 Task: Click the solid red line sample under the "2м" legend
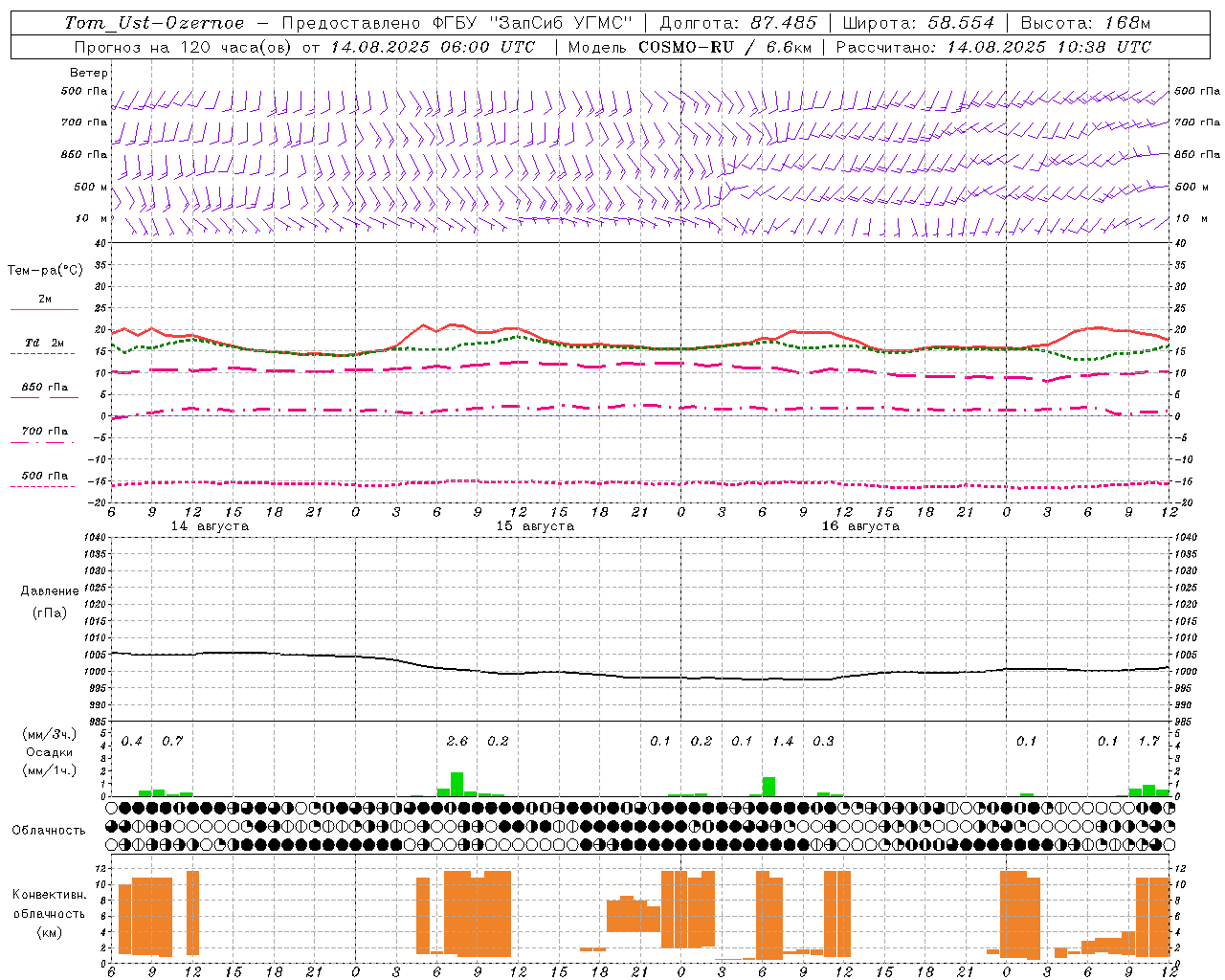pyautogui.click(x=45, y=310)
